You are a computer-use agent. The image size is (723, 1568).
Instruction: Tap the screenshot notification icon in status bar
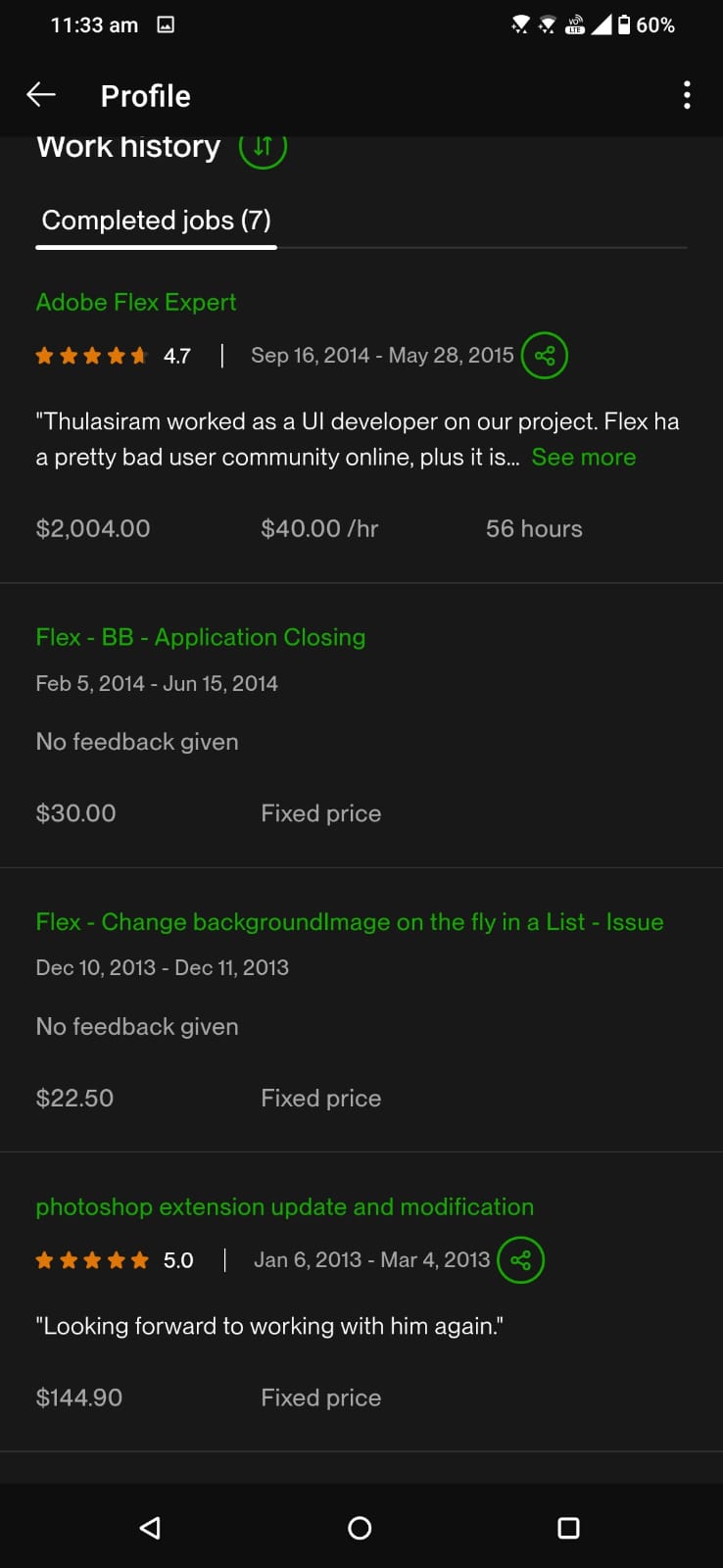pos(166,25)
